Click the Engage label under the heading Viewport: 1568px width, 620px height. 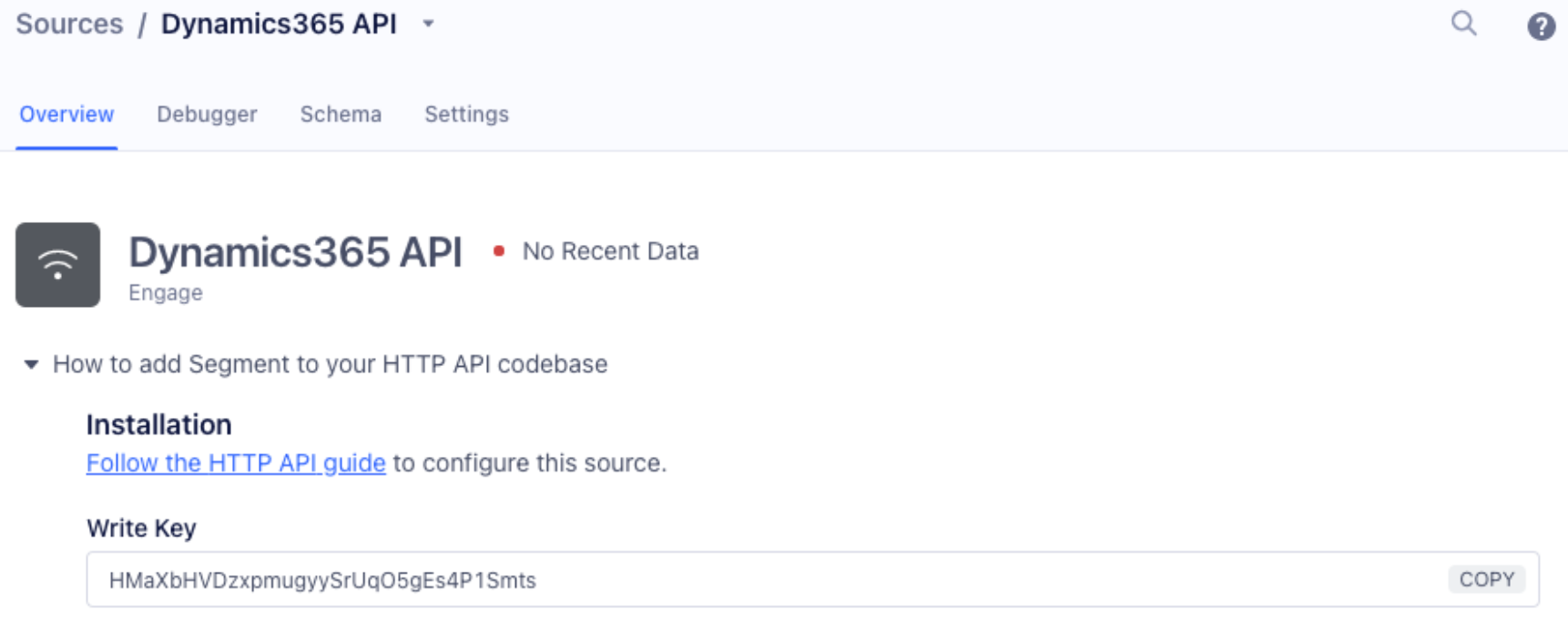point(166,293)
